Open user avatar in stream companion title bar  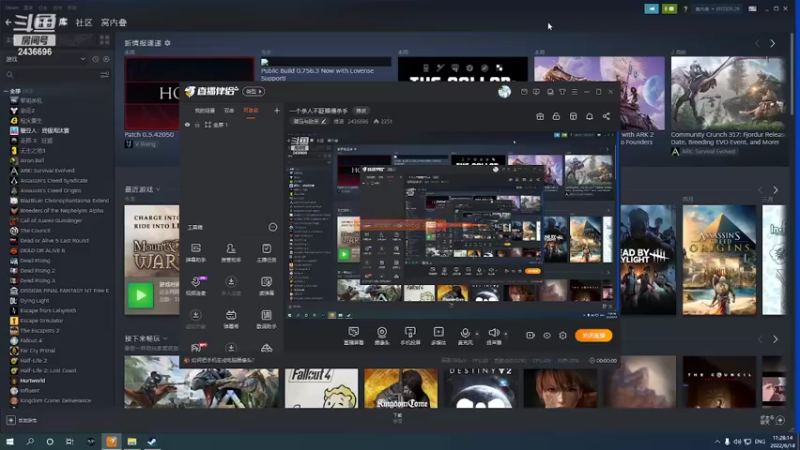504,91
